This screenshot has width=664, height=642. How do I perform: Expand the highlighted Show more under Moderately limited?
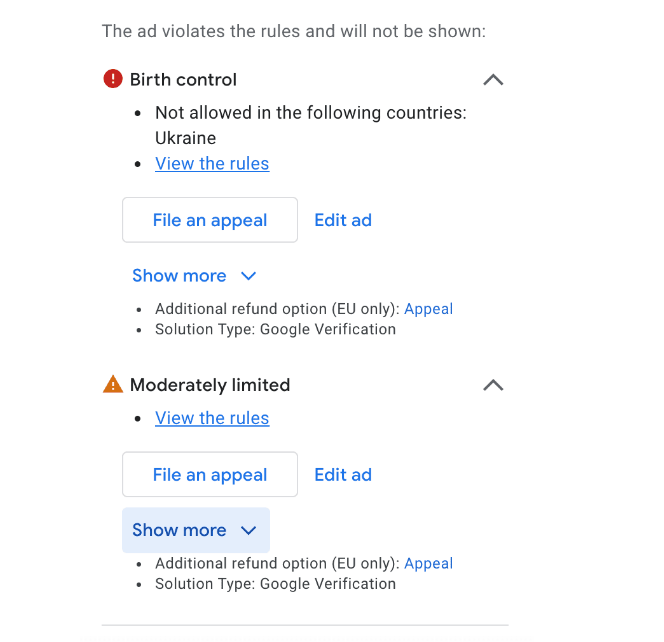pos(196,530)
